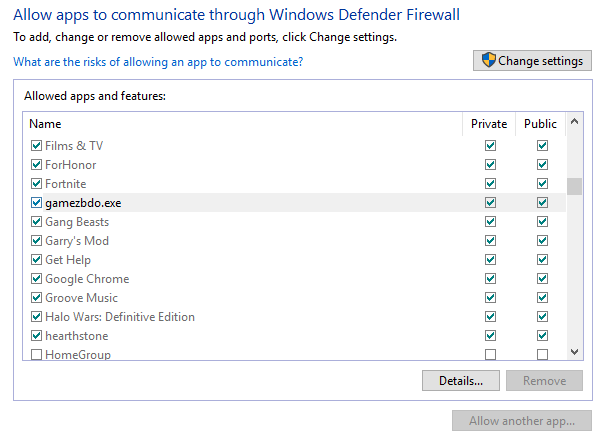This screenshot has height=441, width=609.
Task: Select the Garry's Mod entry
Action: click(77, 241)
